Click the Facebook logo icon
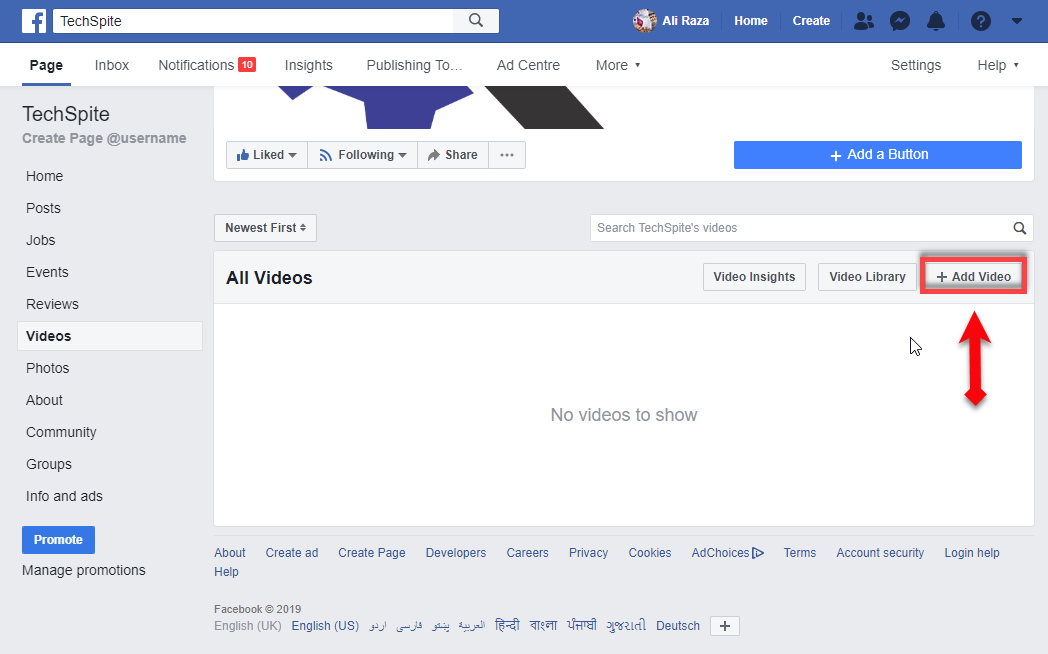This screenshot has width=1048, height=654. coord(34,20)
